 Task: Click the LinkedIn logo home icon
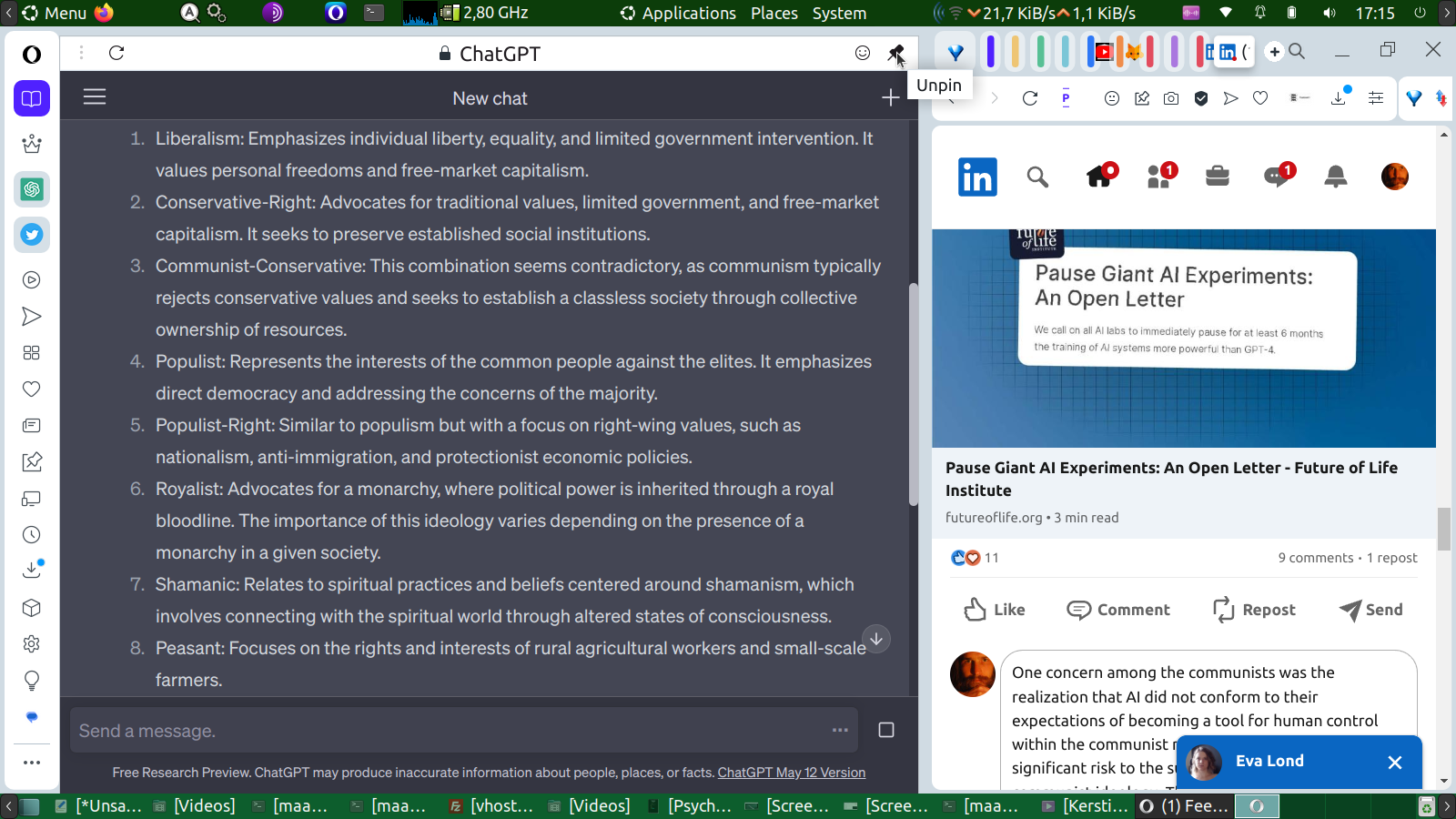[x=977, y=177]
